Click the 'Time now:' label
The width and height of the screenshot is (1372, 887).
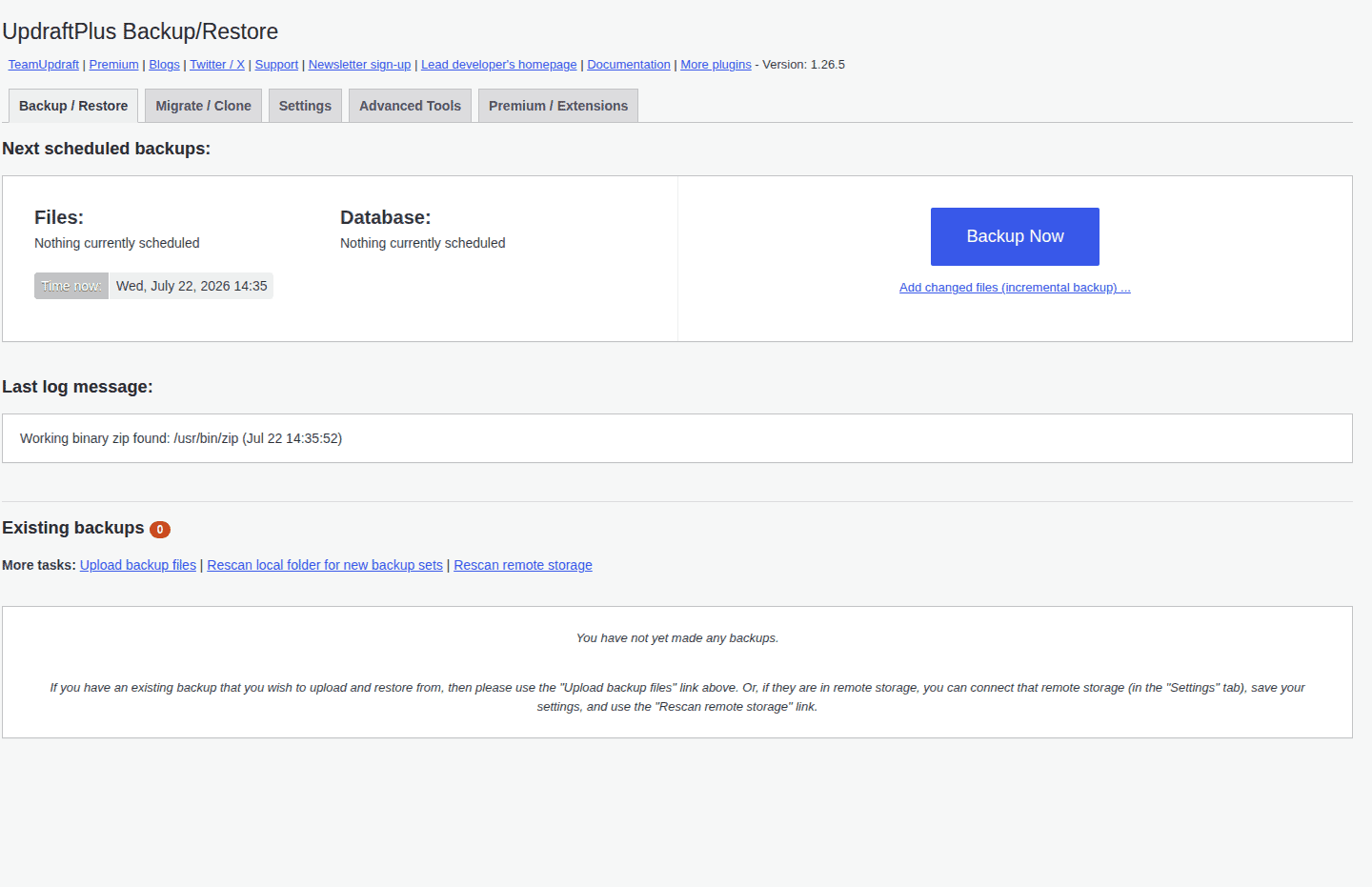coord(71,286)
